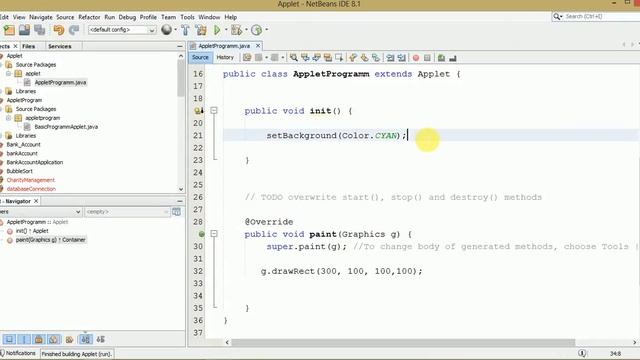Click the Shift Line Left icon
Image resolution: width=640 pixels, height=360 pixels.
390,58
